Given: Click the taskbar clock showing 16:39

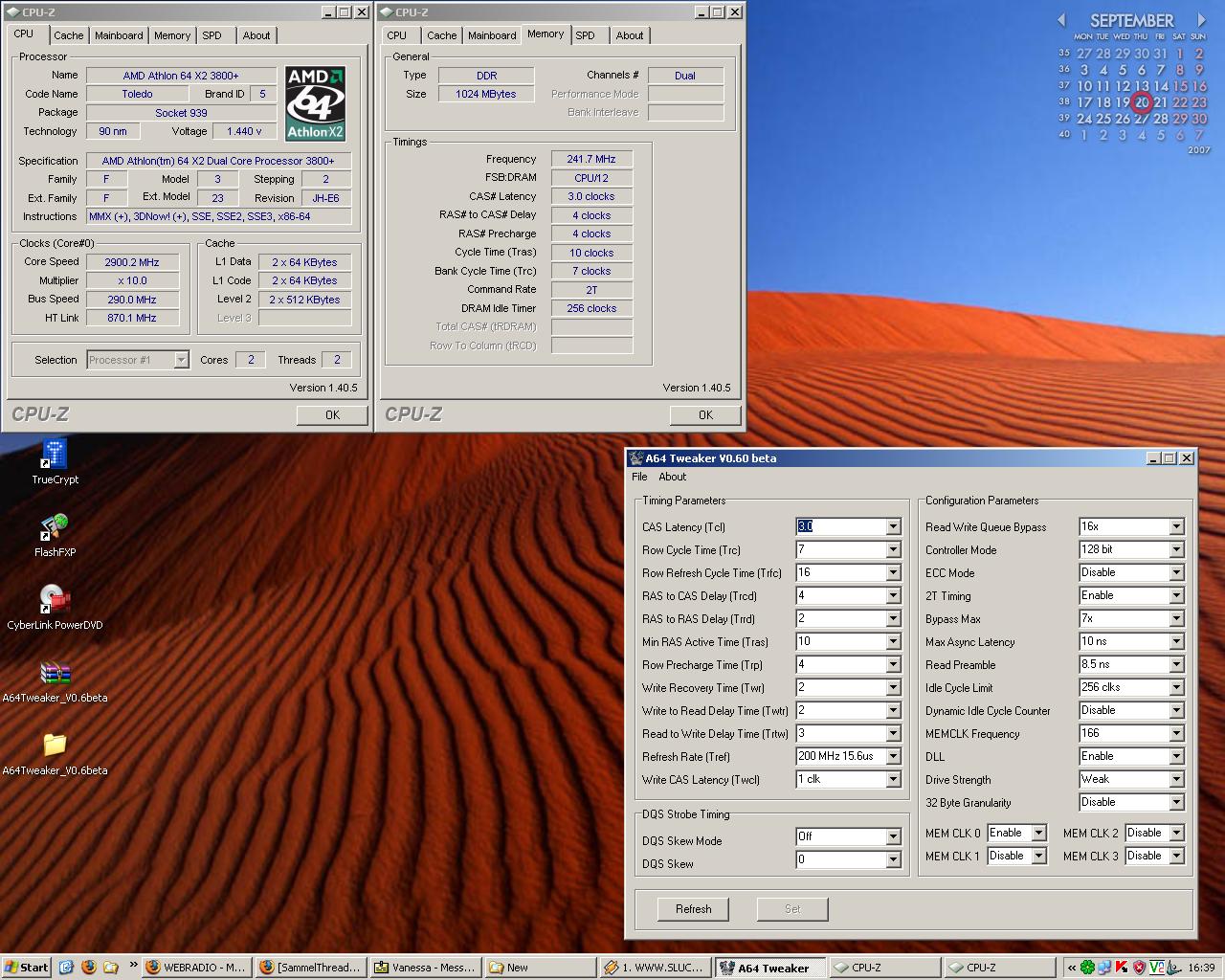Looking at the screenshot, I should tap(1201, 968).
